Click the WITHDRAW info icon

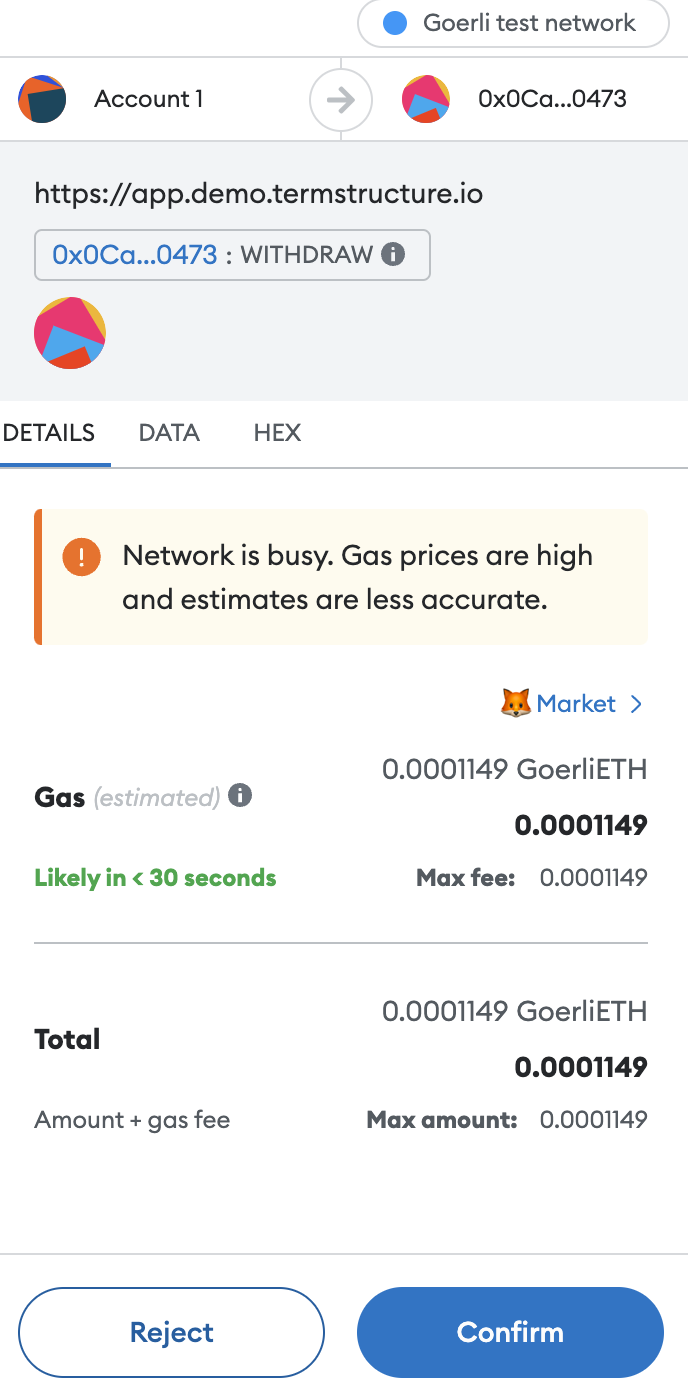394,254
